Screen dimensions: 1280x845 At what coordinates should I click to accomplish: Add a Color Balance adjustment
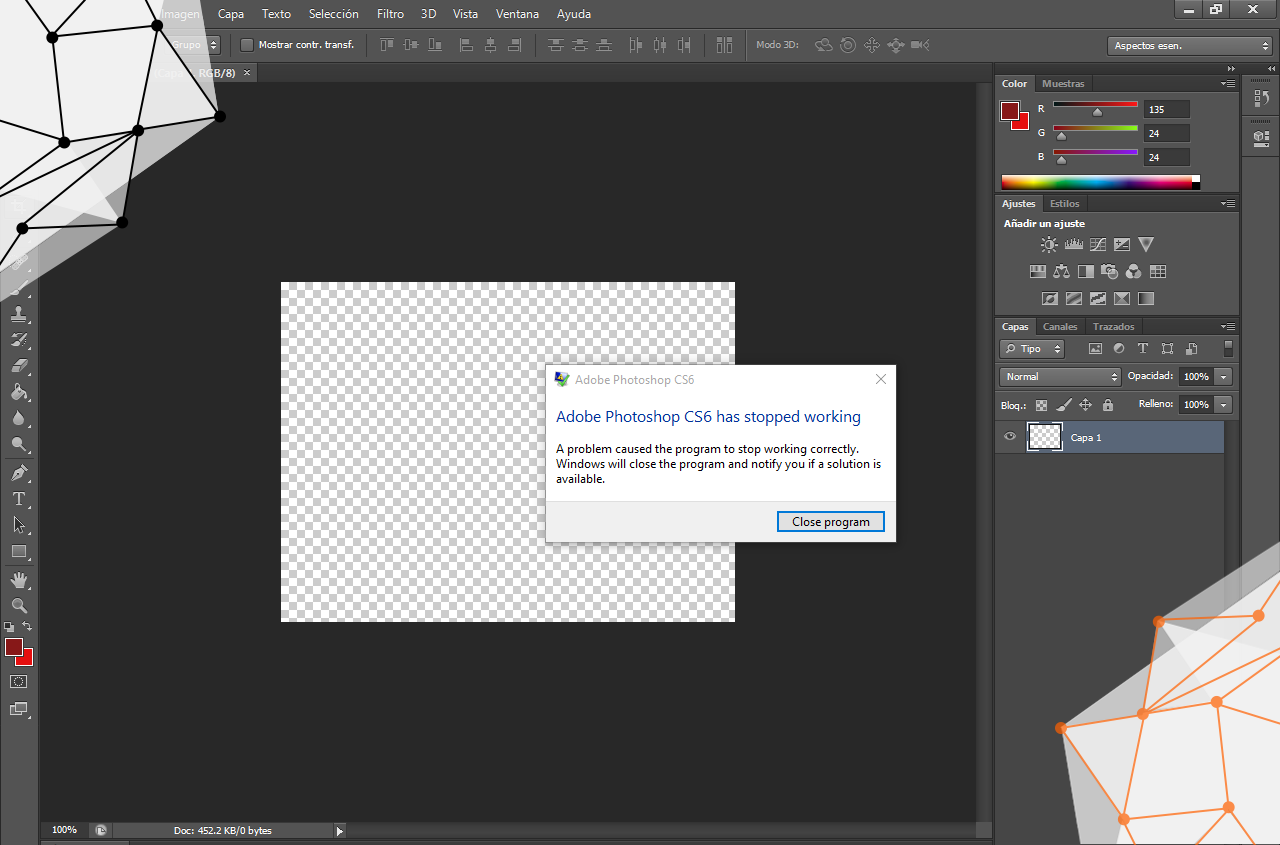point(1062,271)
